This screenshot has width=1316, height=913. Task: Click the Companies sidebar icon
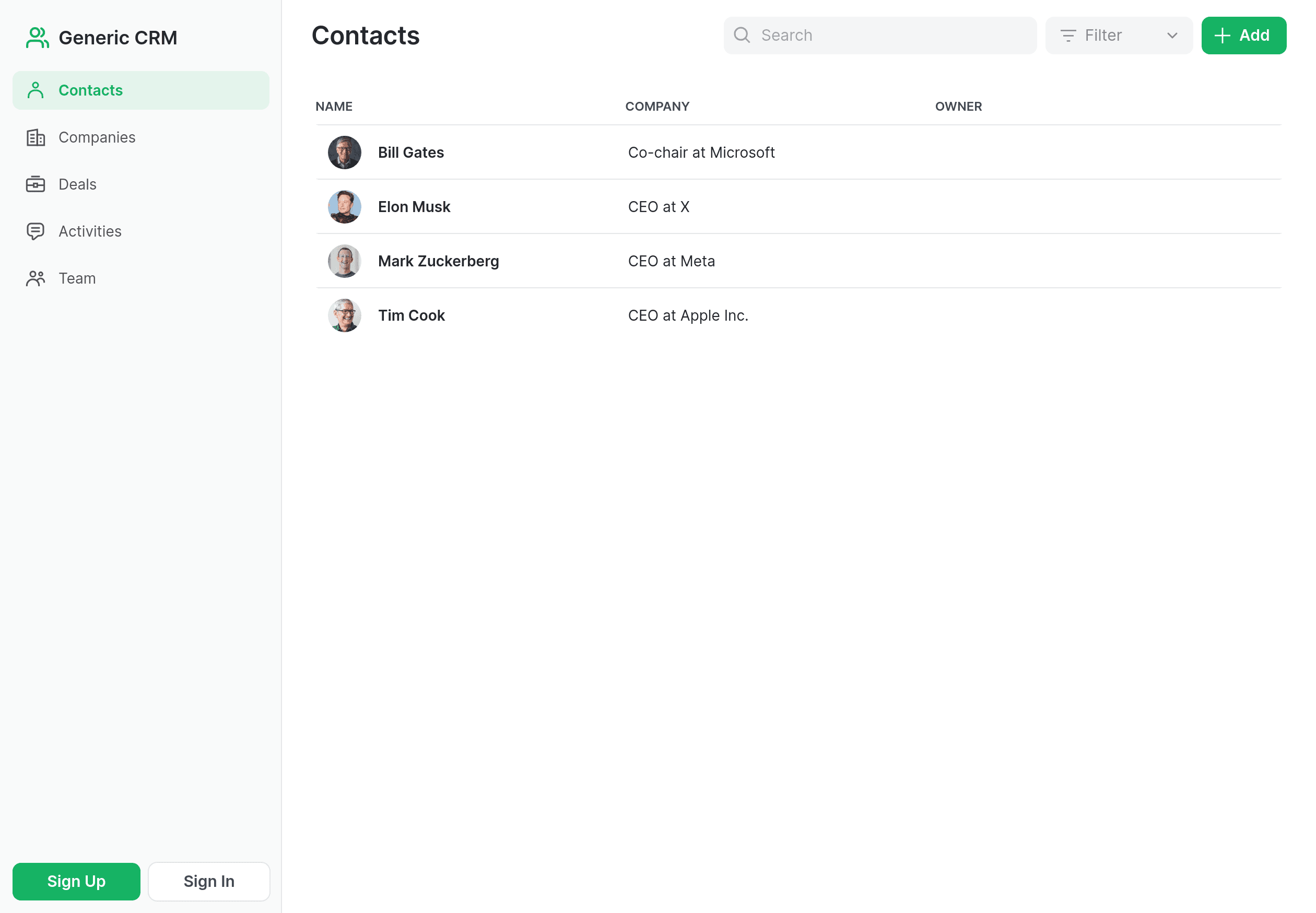click(35, 137)
